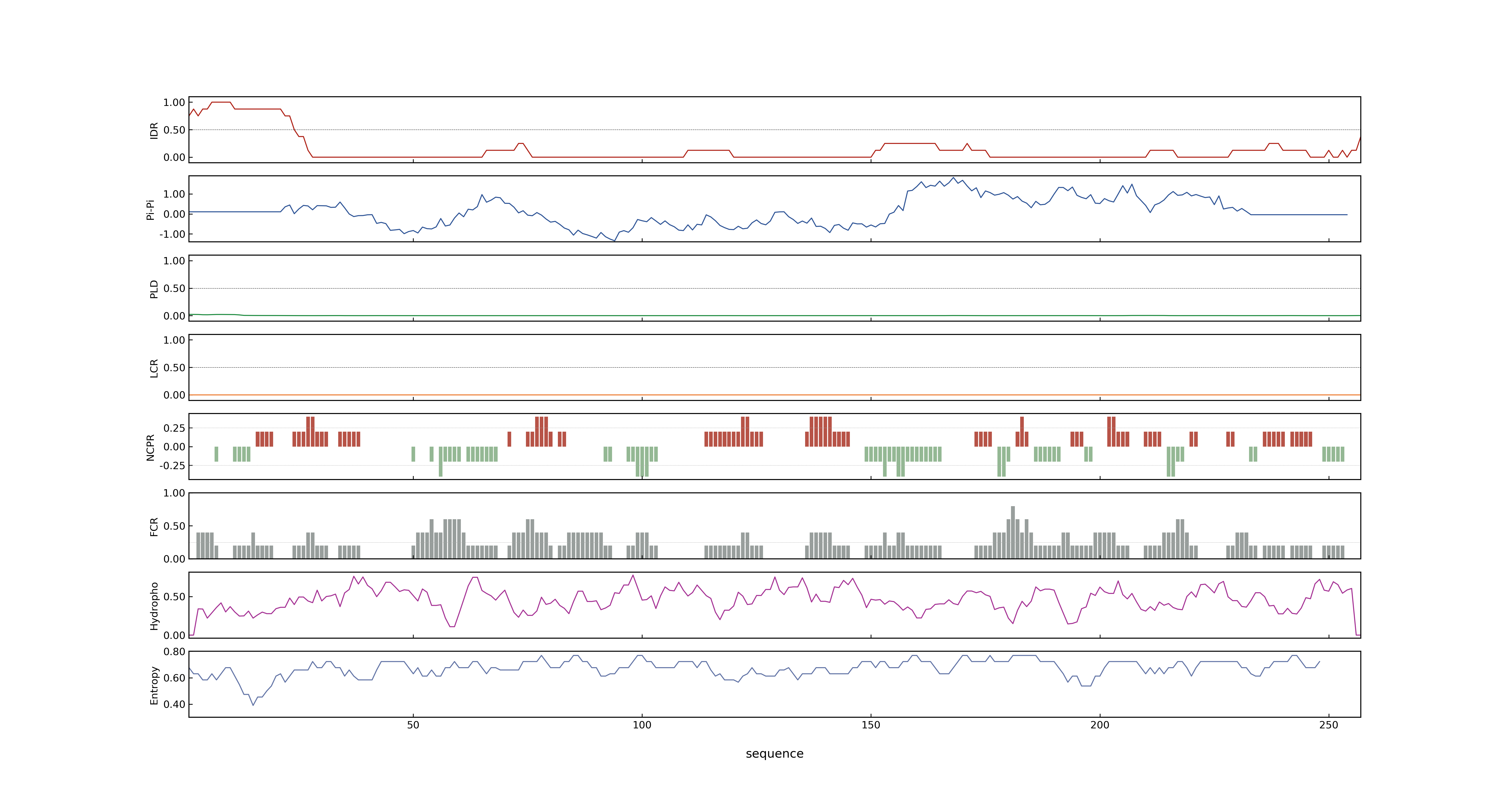Click the 'sequence' x-axis title
The width and height of the screenshot is (1512, 806).
pos(774,754)
